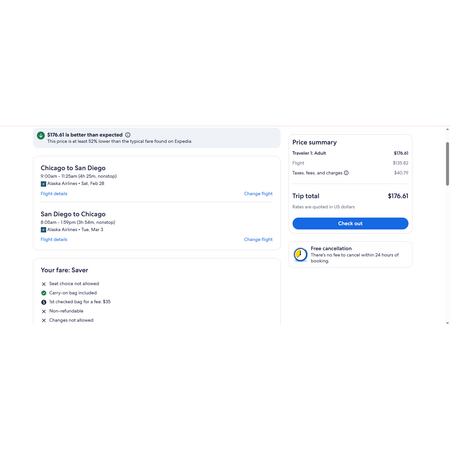The height and width of the screenshot is (450, 450).
Task: Click Alaska Airlines logo for San Diego return
Action: (x=43, y=230)
